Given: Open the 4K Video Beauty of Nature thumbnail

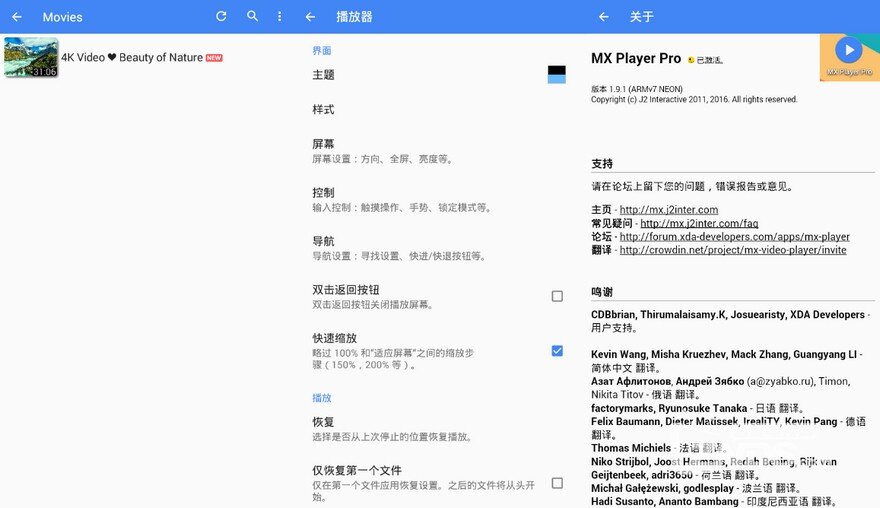Looking at the screenshot, I should (x=31, y=57).
